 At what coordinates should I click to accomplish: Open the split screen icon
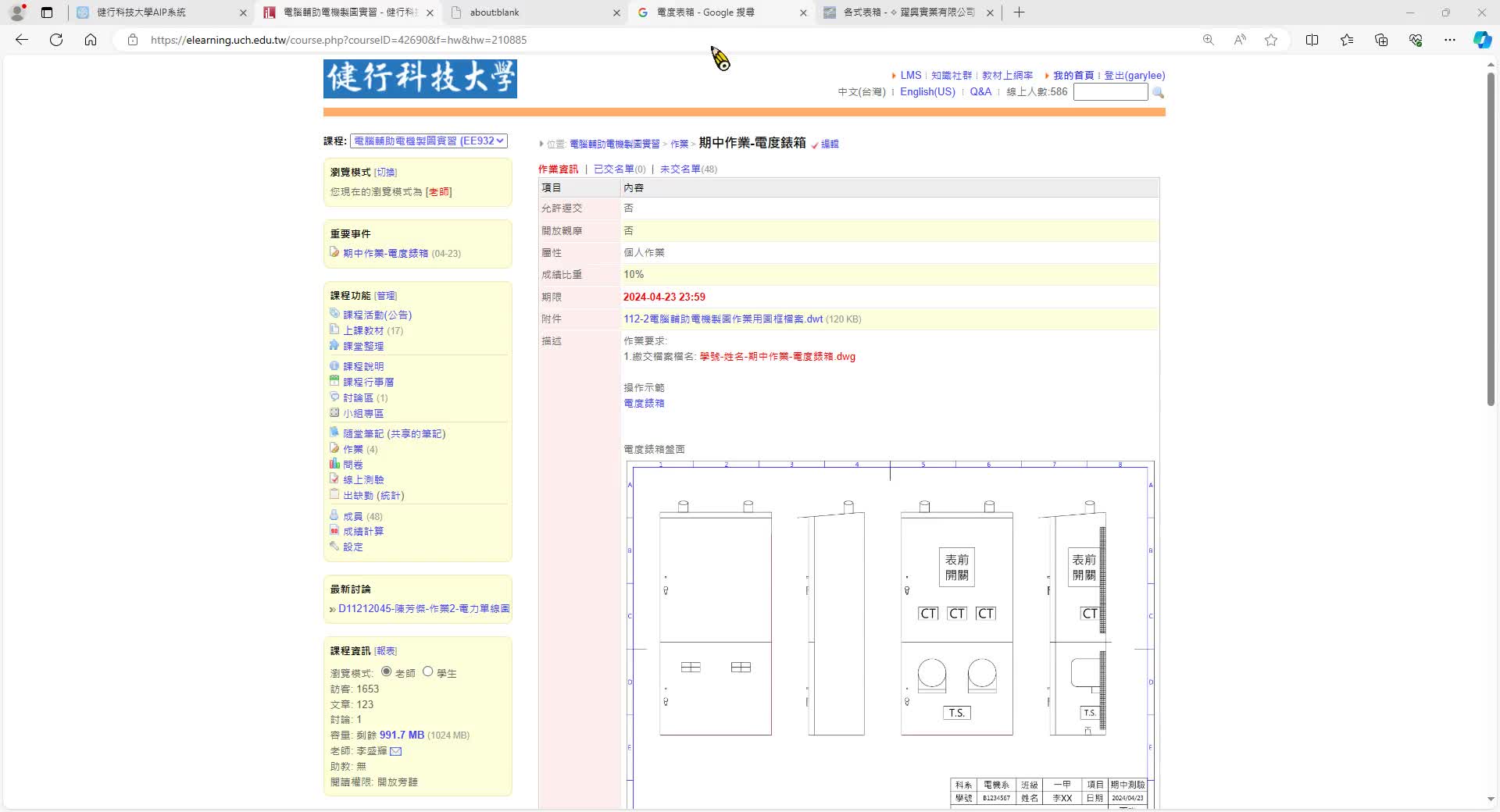coord(1312,40)
